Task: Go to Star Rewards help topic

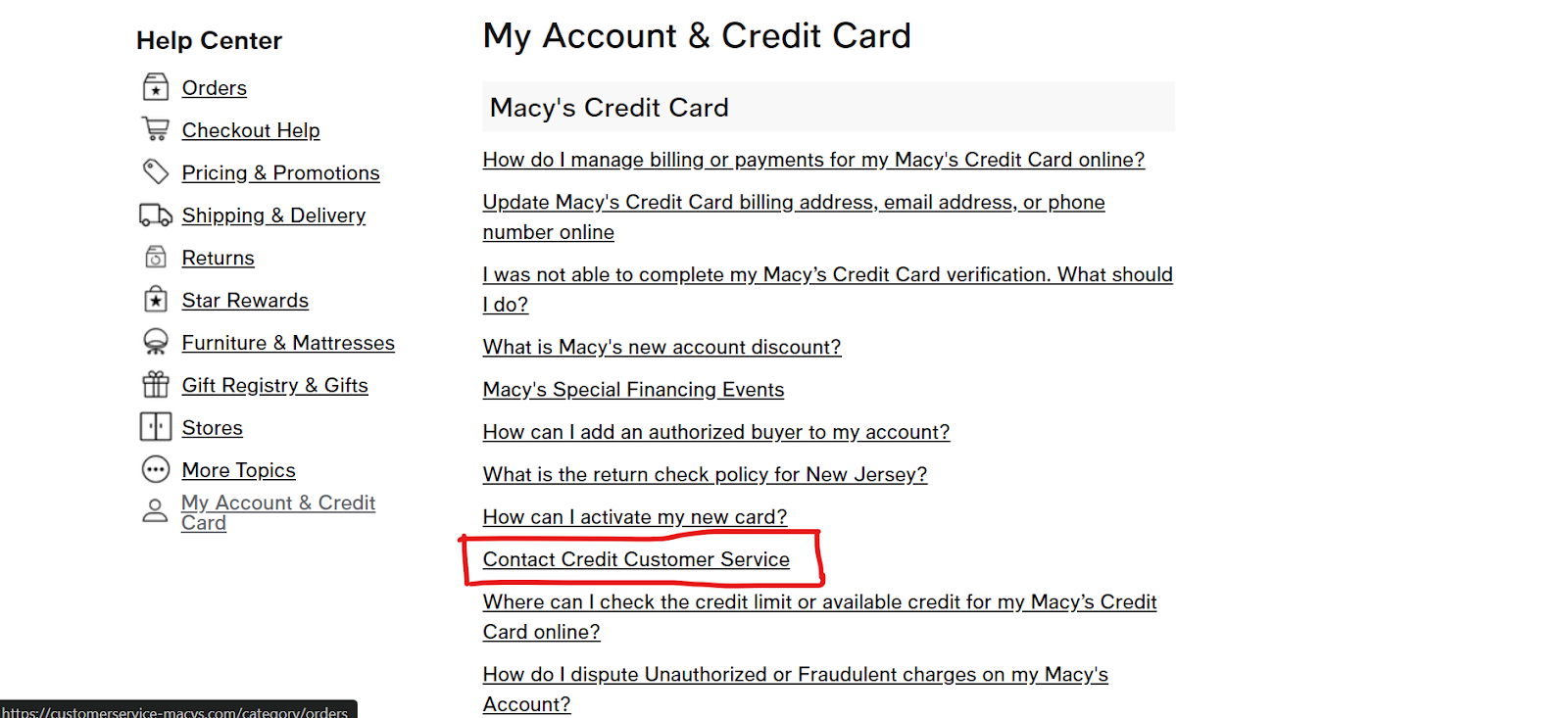Action: pos(245,300)
